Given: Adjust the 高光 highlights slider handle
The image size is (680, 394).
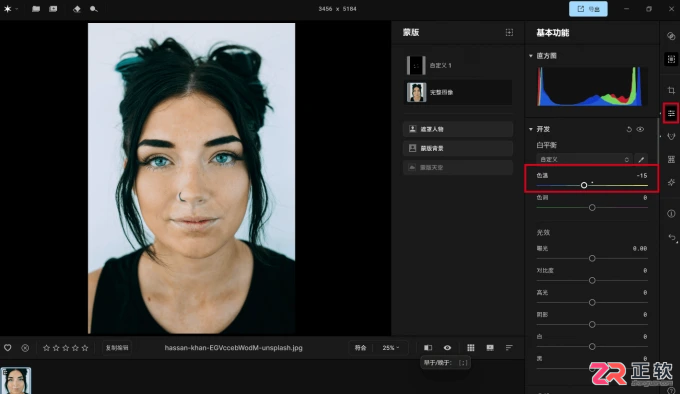Looking at the screenshot, I should click(x=592, y=303).
